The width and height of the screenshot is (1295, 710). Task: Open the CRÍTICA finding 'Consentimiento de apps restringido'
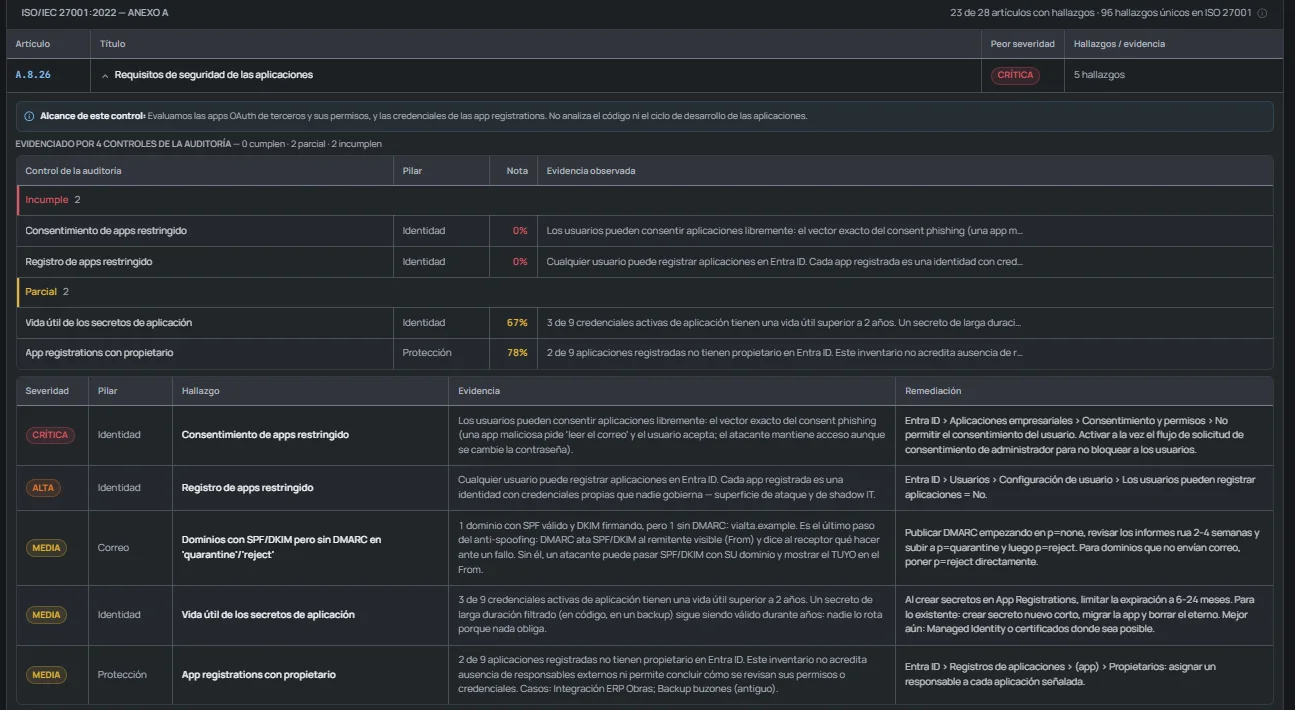[x=265, y=435]
